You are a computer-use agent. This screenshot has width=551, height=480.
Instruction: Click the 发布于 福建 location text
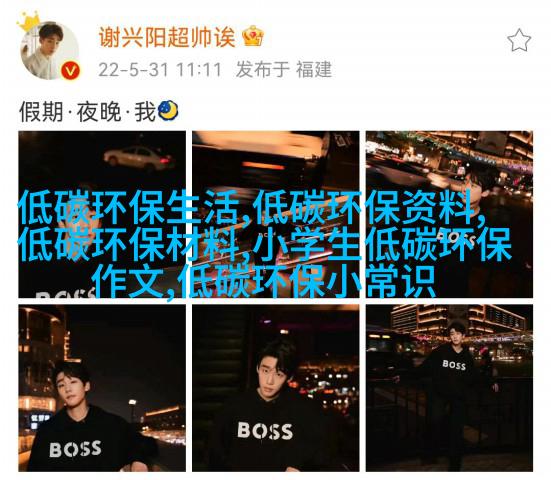click(284, 69)
